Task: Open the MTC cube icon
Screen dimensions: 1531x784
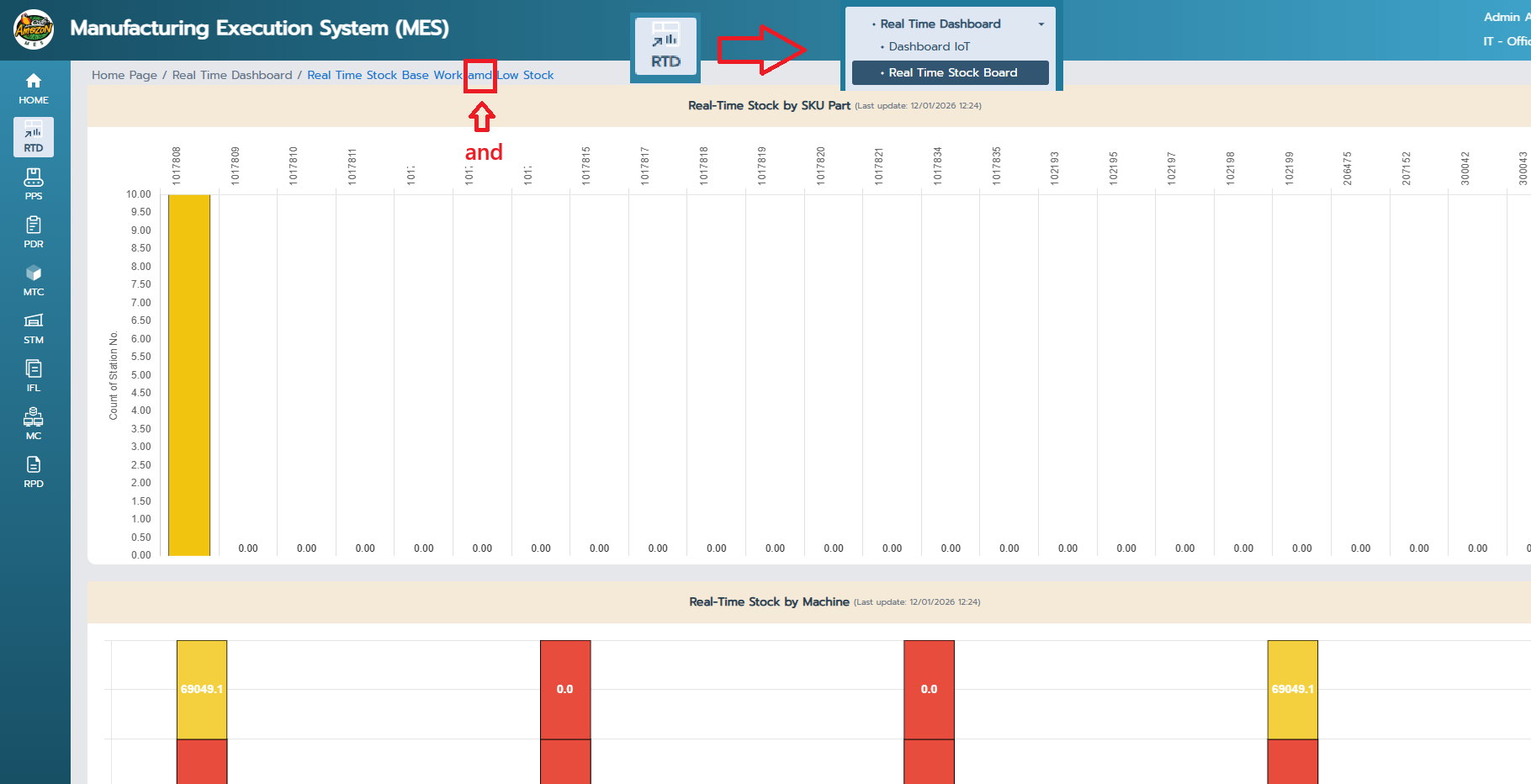Action: coord(34,280)
